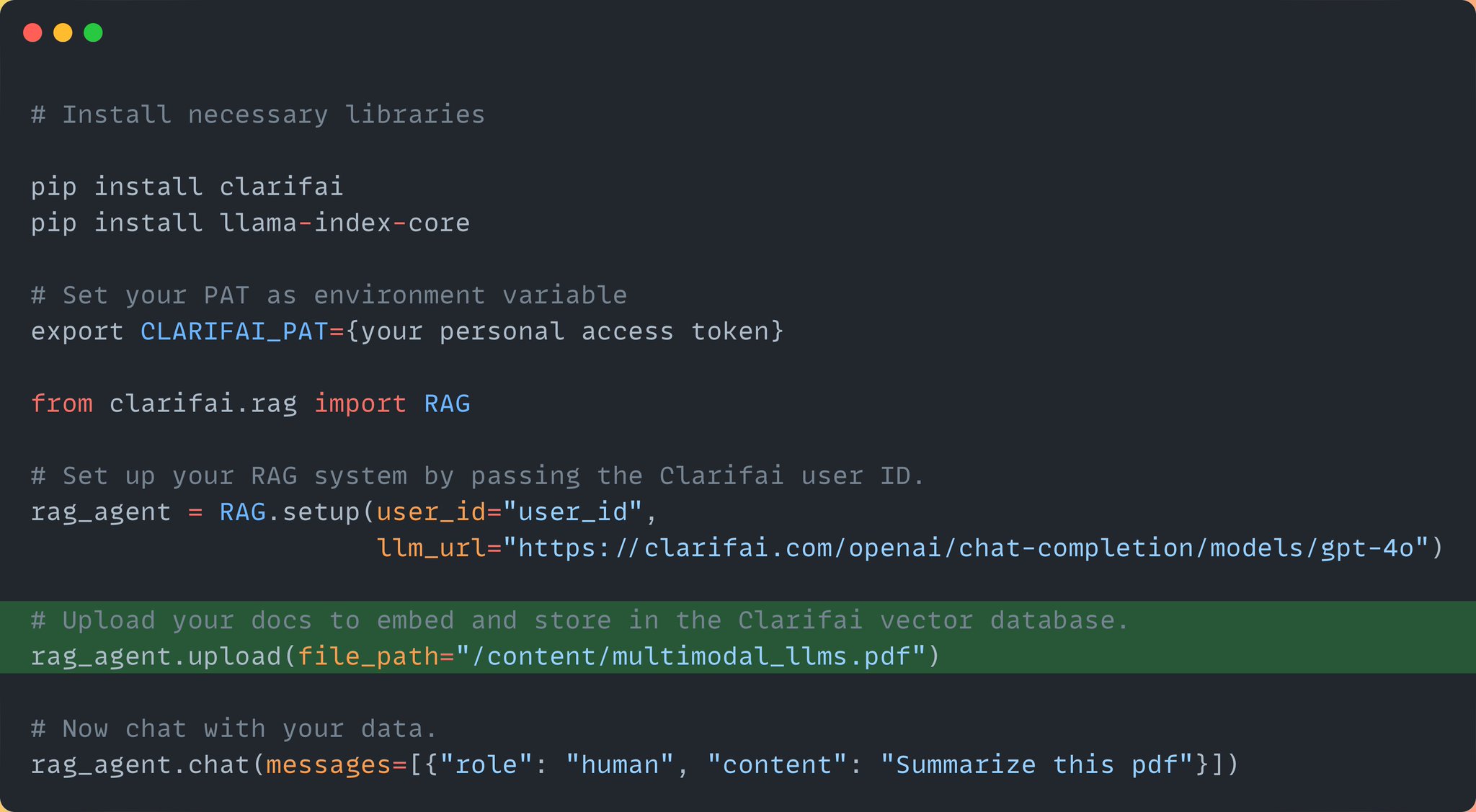Viewport: 1476px width, 812px height.
Task: Click the "Set up your RAG system" comment
Action: pos(477,476)
